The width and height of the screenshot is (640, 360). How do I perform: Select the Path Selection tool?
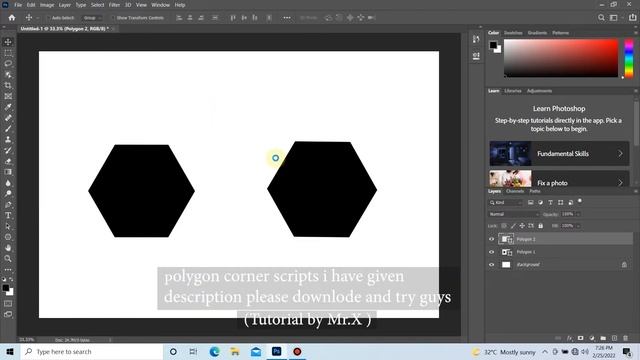click(x=8, y=226)
